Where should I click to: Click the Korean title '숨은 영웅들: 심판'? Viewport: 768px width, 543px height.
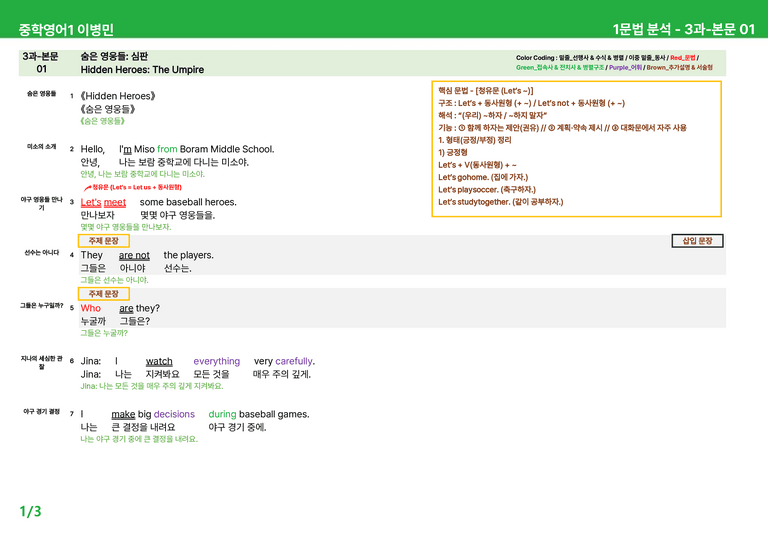114,56
